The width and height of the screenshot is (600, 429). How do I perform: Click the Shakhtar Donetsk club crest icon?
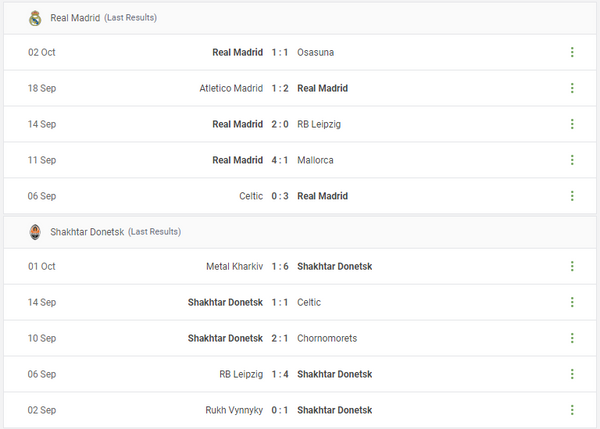[35, 232]
